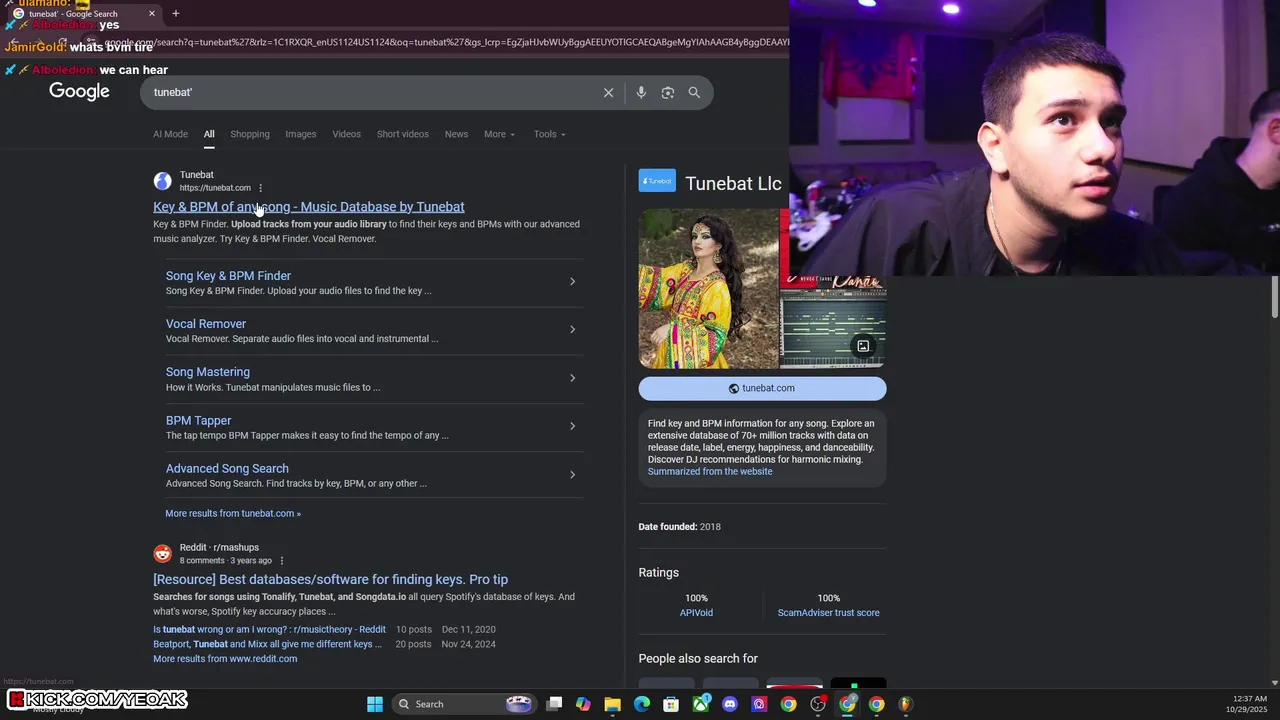Switch to Short videos tab
The width and height of the screenshot is (1280, 720).
coord(403,134)
